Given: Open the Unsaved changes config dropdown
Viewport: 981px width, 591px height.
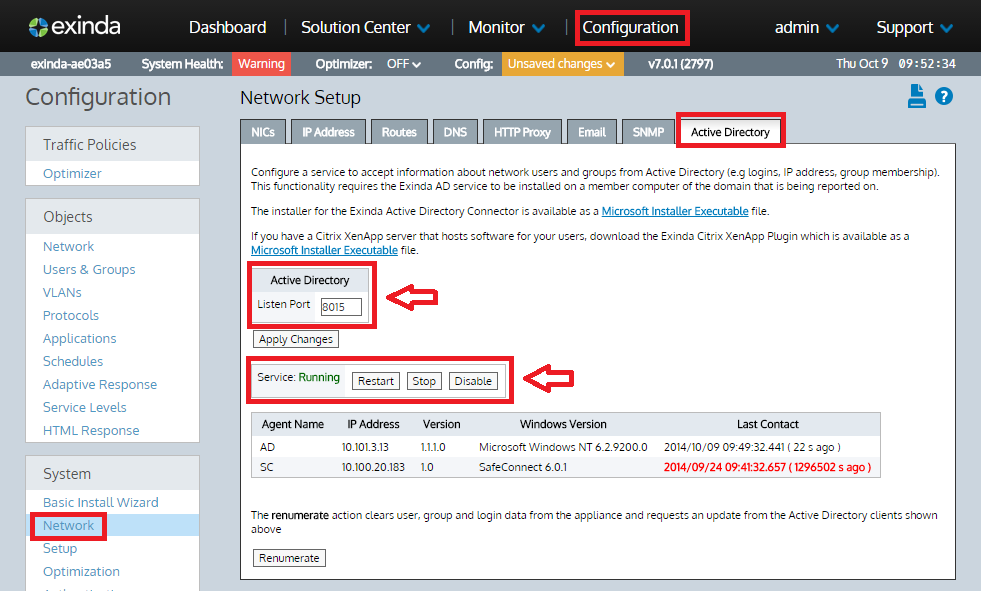Looking at the screenshot, I should [562, 64].
